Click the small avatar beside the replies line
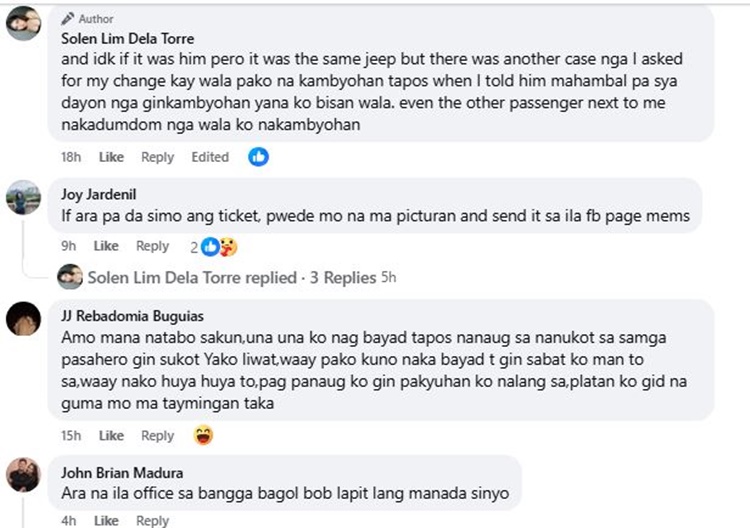The width and height of the screenshot is (750, 528). coord(70,277)
